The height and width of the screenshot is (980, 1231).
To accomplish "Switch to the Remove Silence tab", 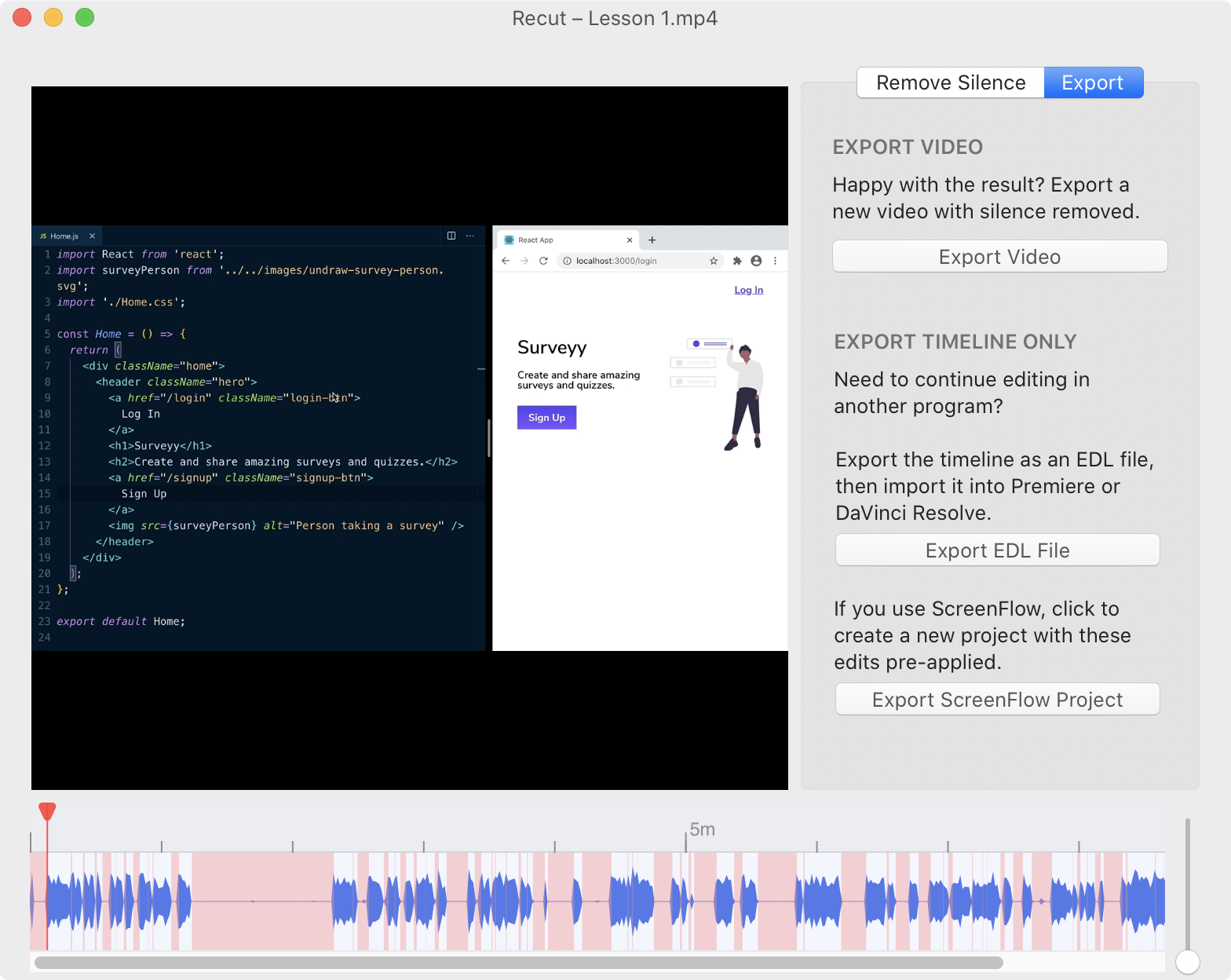I will click(950, 82).
